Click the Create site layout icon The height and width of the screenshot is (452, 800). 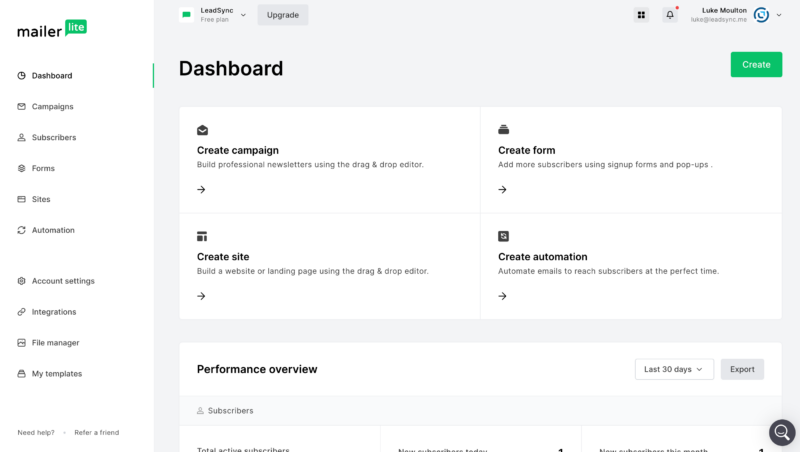pos(202,236)
